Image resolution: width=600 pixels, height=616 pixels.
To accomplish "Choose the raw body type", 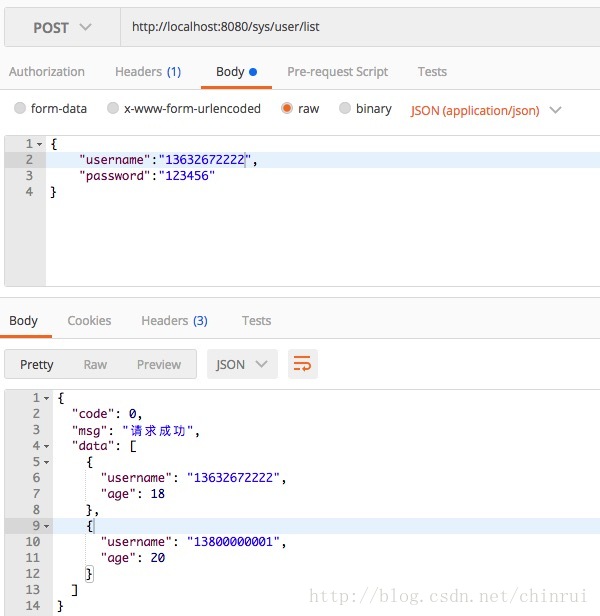I will tap(288, 109).
